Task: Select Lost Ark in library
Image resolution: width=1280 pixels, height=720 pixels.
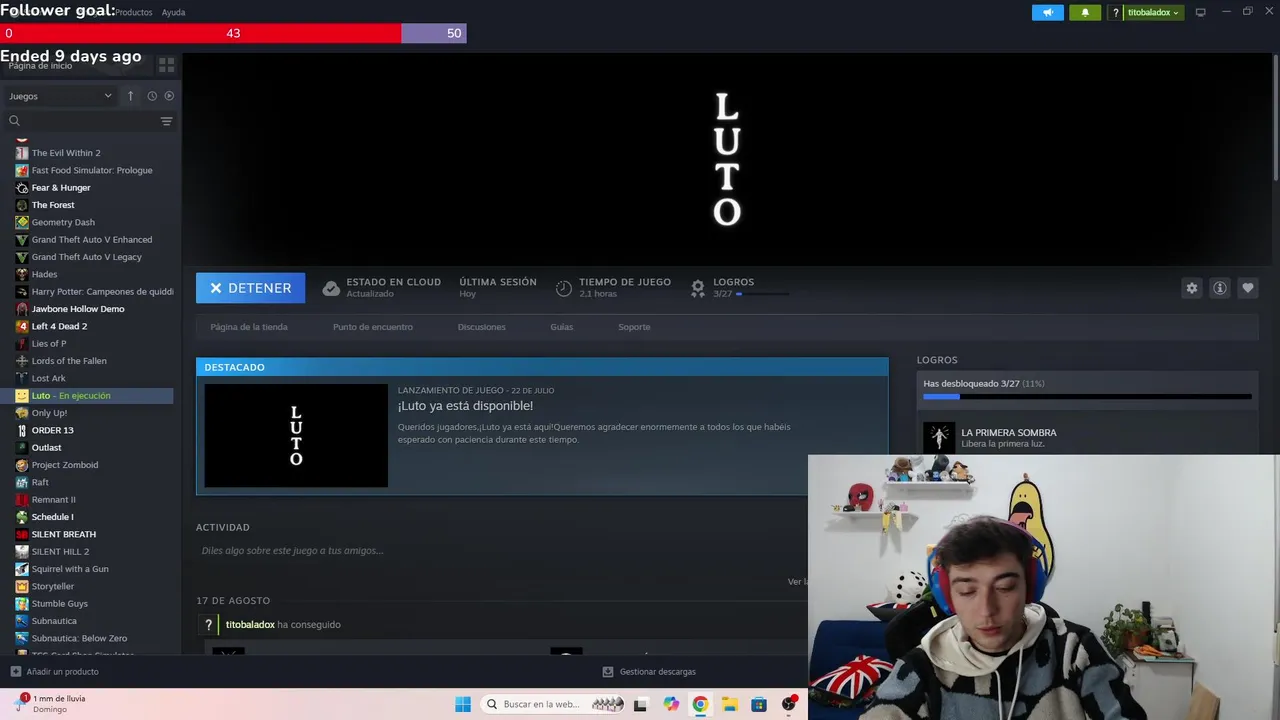Action: (48, 378)
